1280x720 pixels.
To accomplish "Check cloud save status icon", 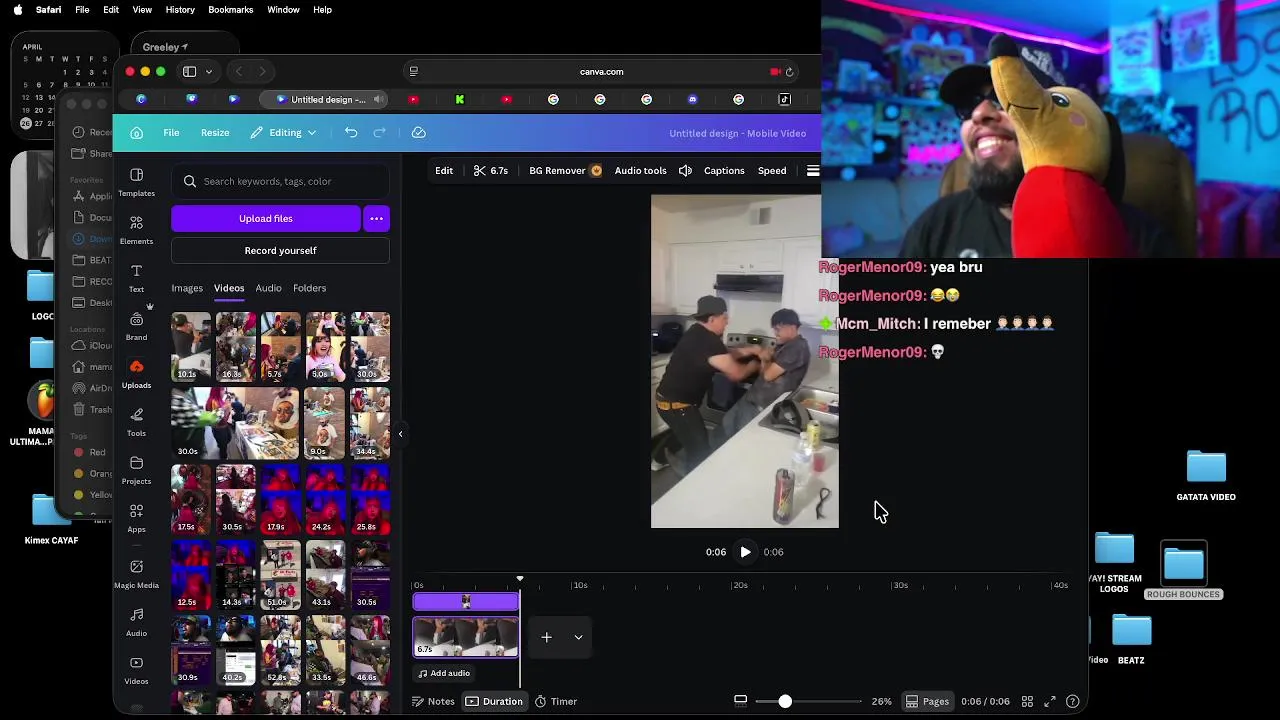I will pos(419,133).
